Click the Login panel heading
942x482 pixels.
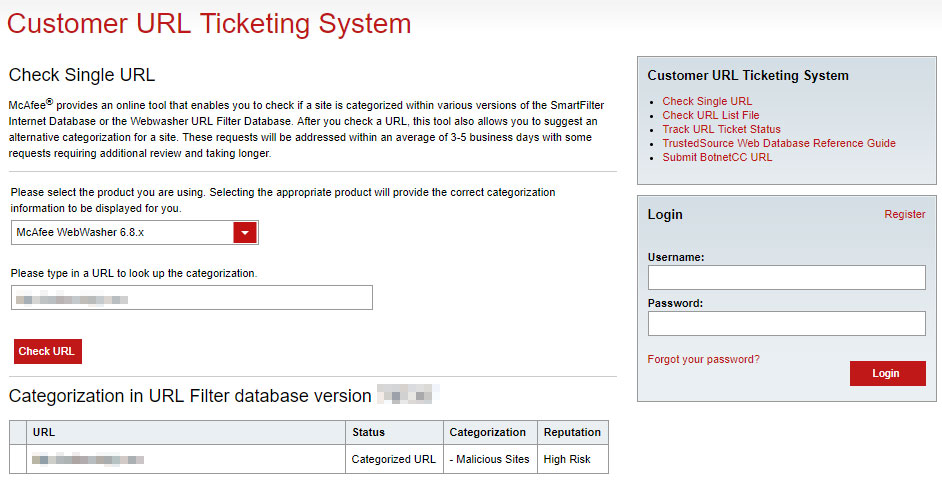[665, 215]
